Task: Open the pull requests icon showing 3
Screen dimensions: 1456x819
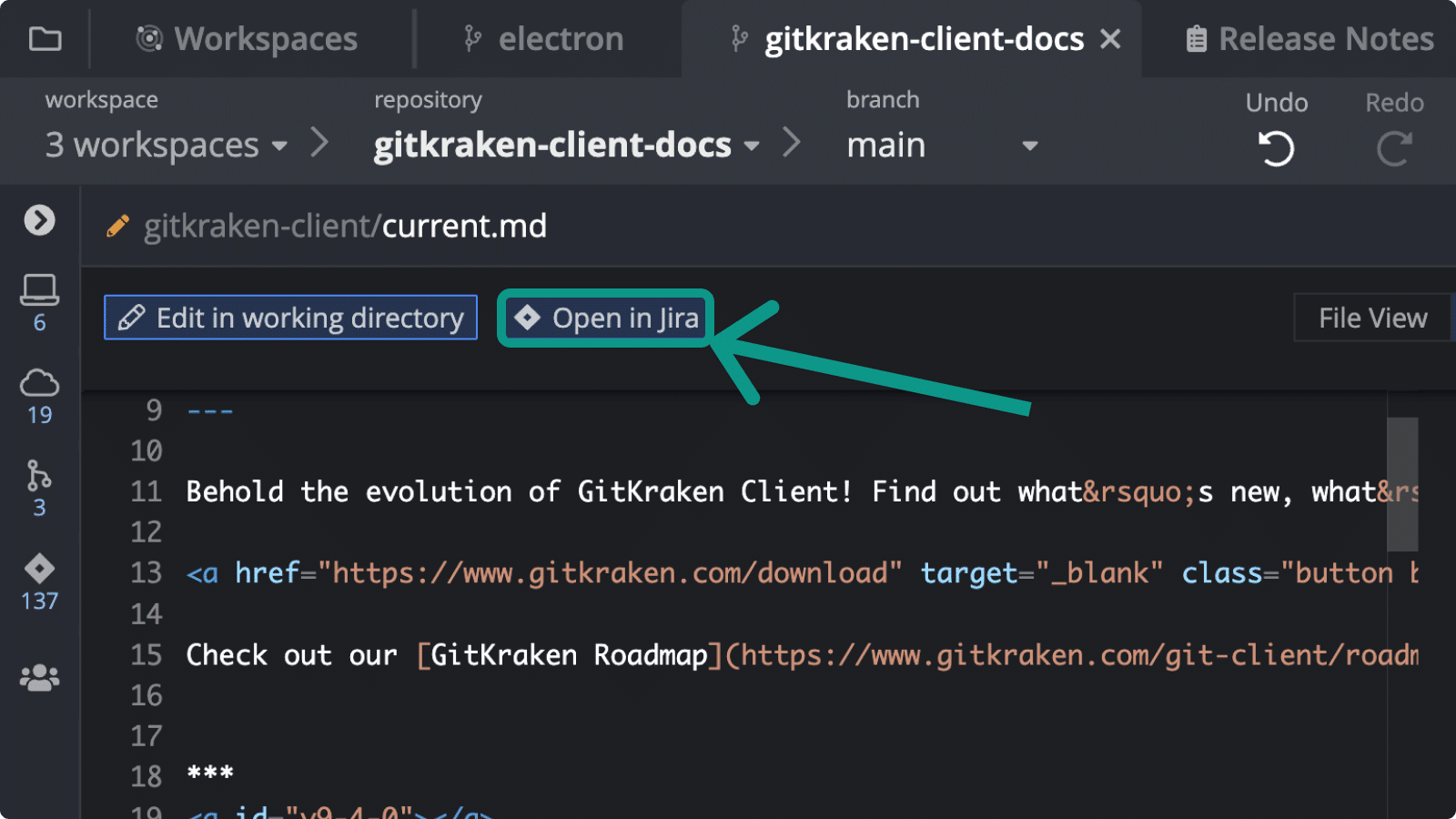Action: [x=39, y=490]
